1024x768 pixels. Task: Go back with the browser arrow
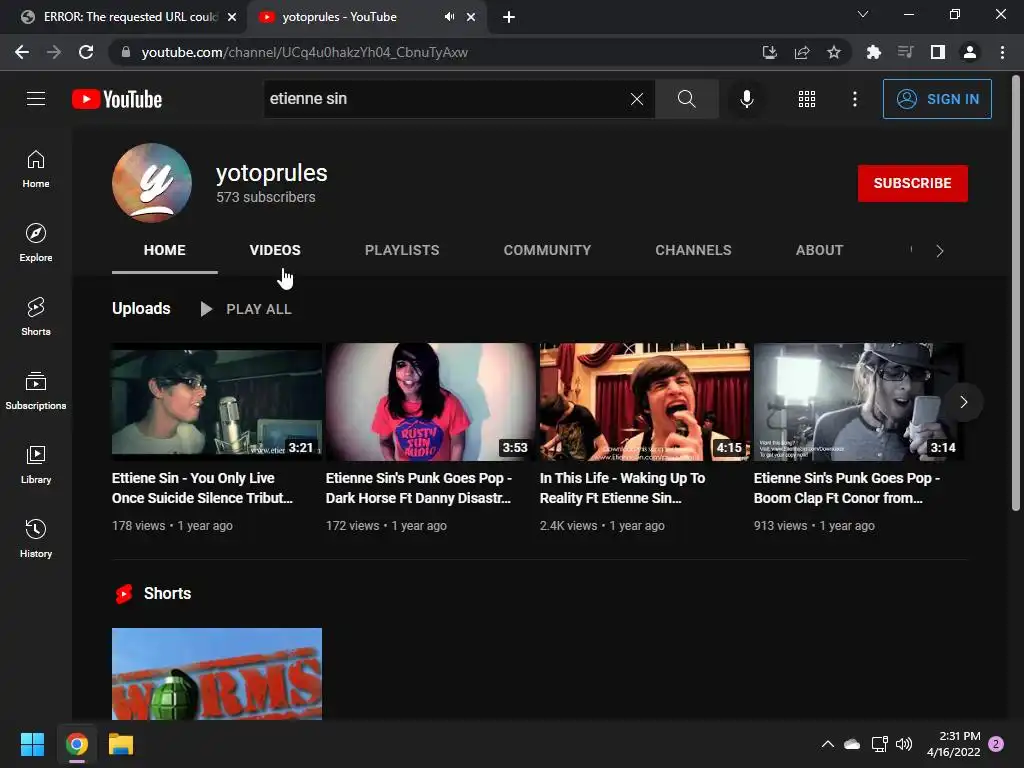[22, 52]
